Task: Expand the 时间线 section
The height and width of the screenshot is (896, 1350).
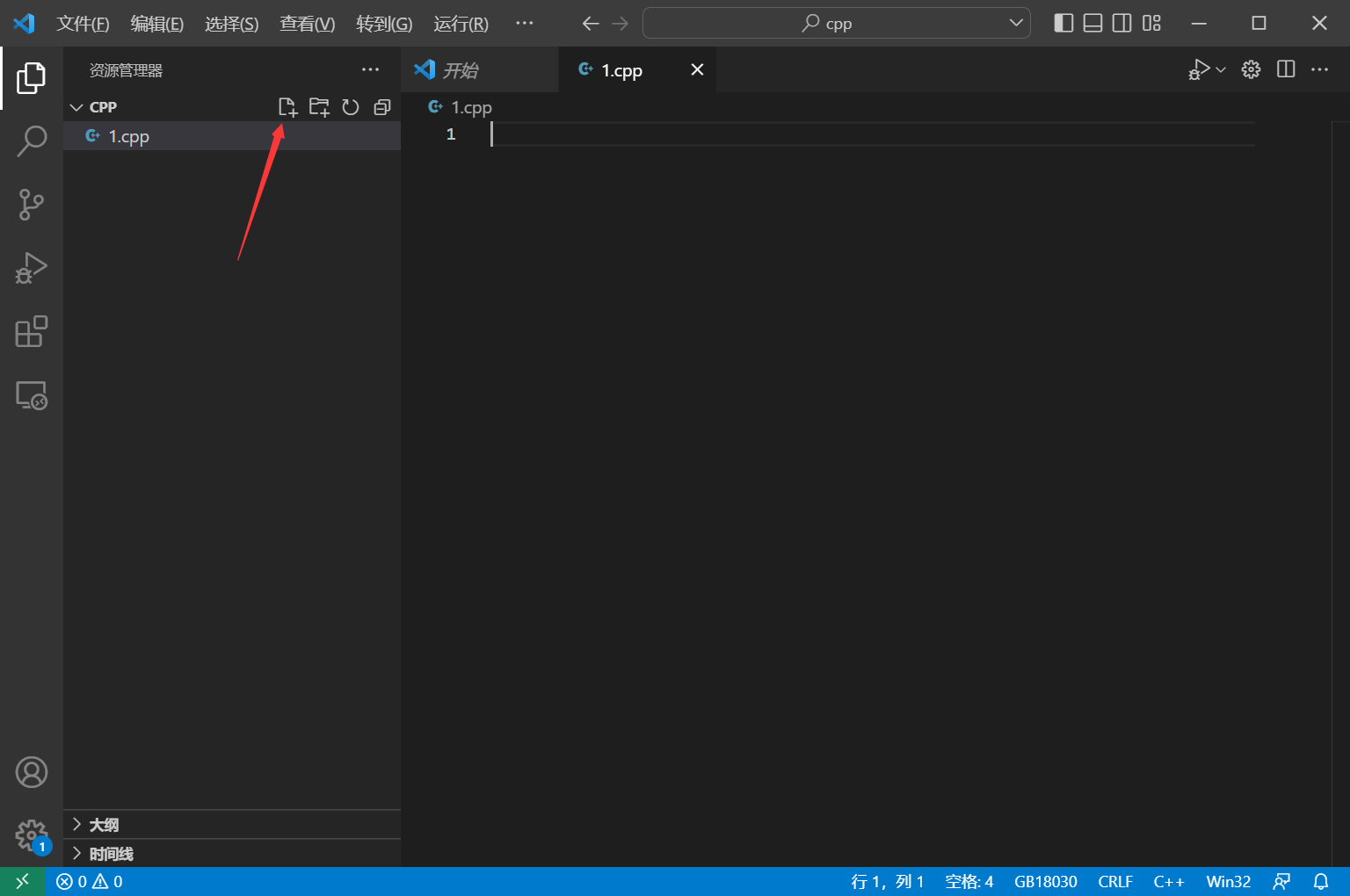Action: pyautogui.click(x=232, y=853)
